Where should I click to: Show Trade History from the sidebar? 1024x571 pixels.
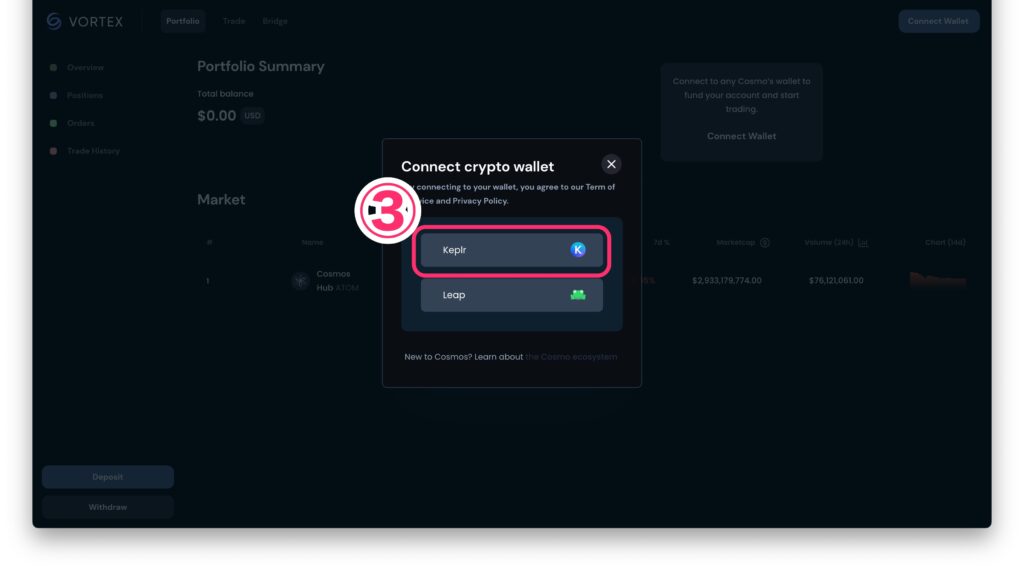(x=93, y=151)
